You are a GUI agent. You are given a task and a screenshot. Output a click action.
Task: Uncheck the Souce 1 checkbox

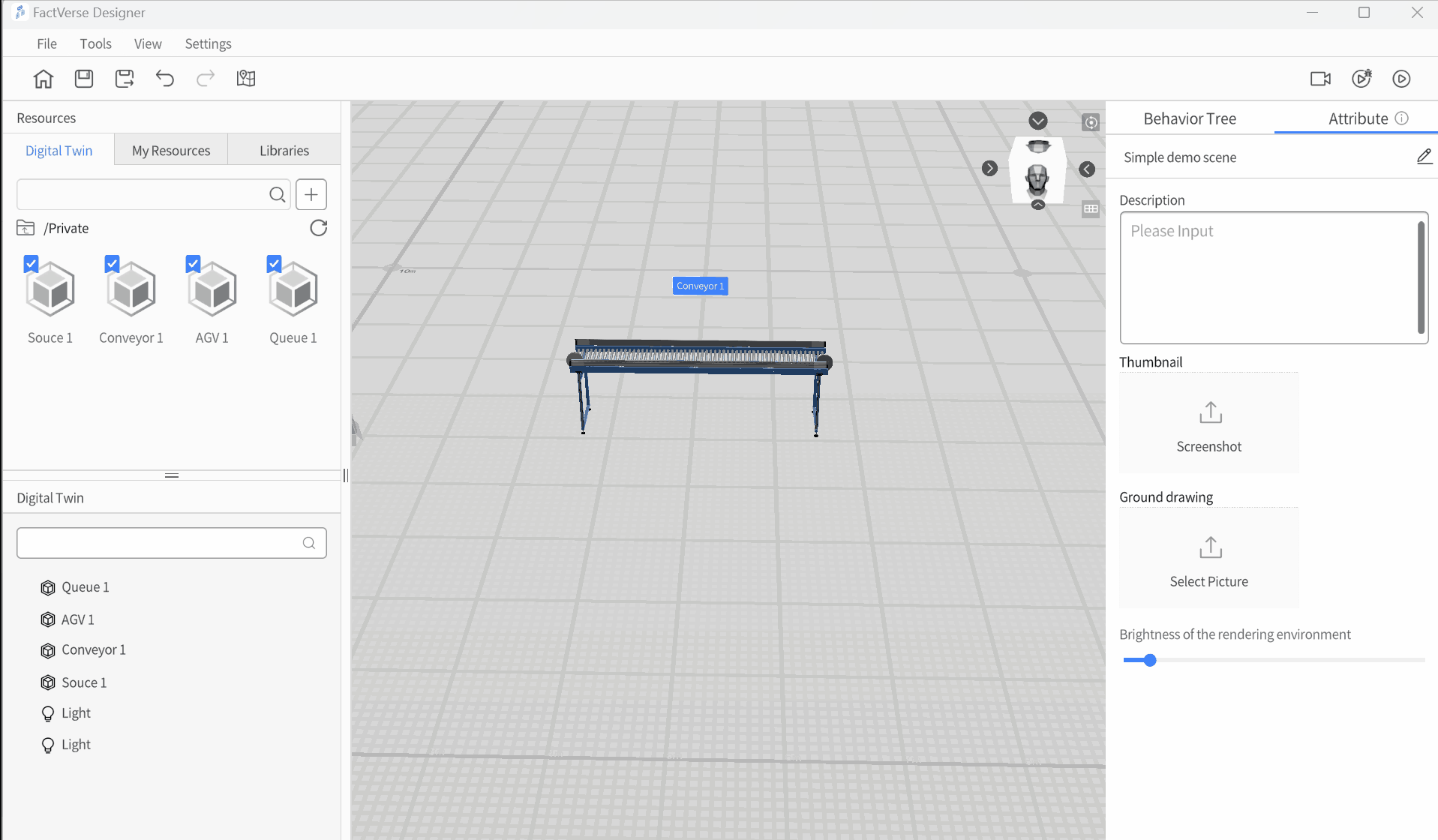click(x=32, y=264)
